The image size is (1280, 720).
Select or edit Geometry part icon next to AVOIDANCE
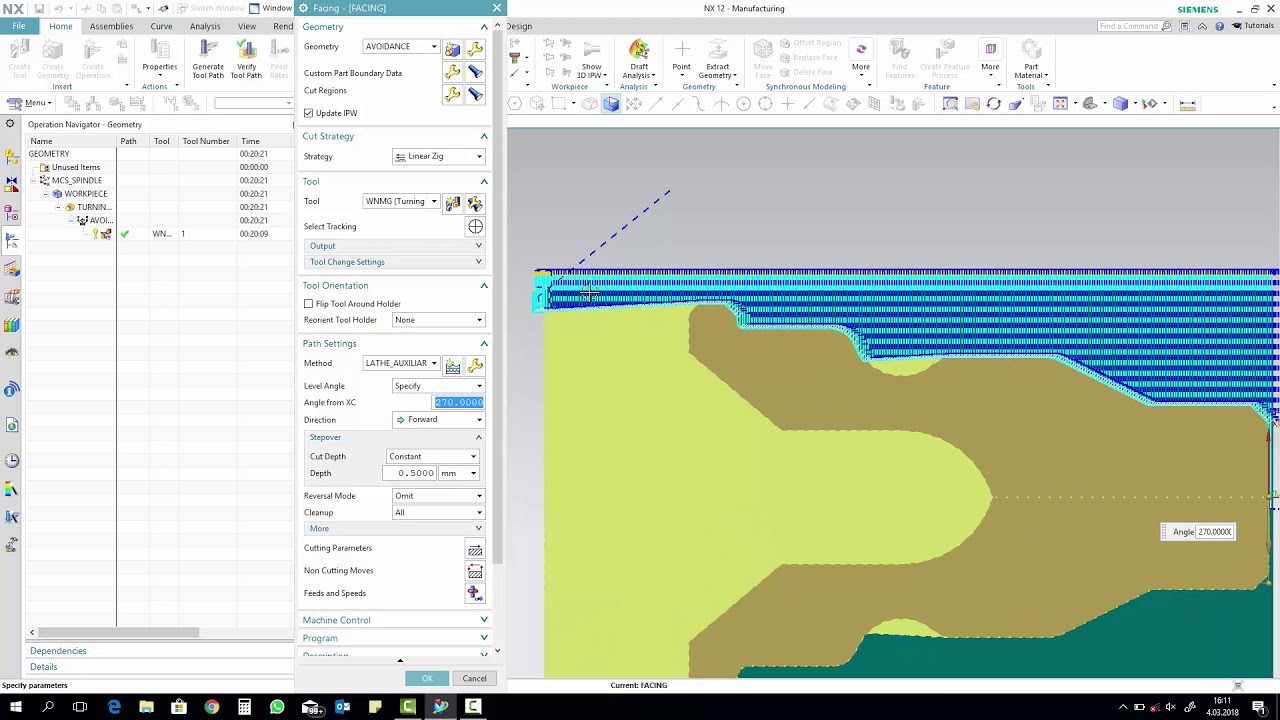pyautogui.click(x=453, y=48)
